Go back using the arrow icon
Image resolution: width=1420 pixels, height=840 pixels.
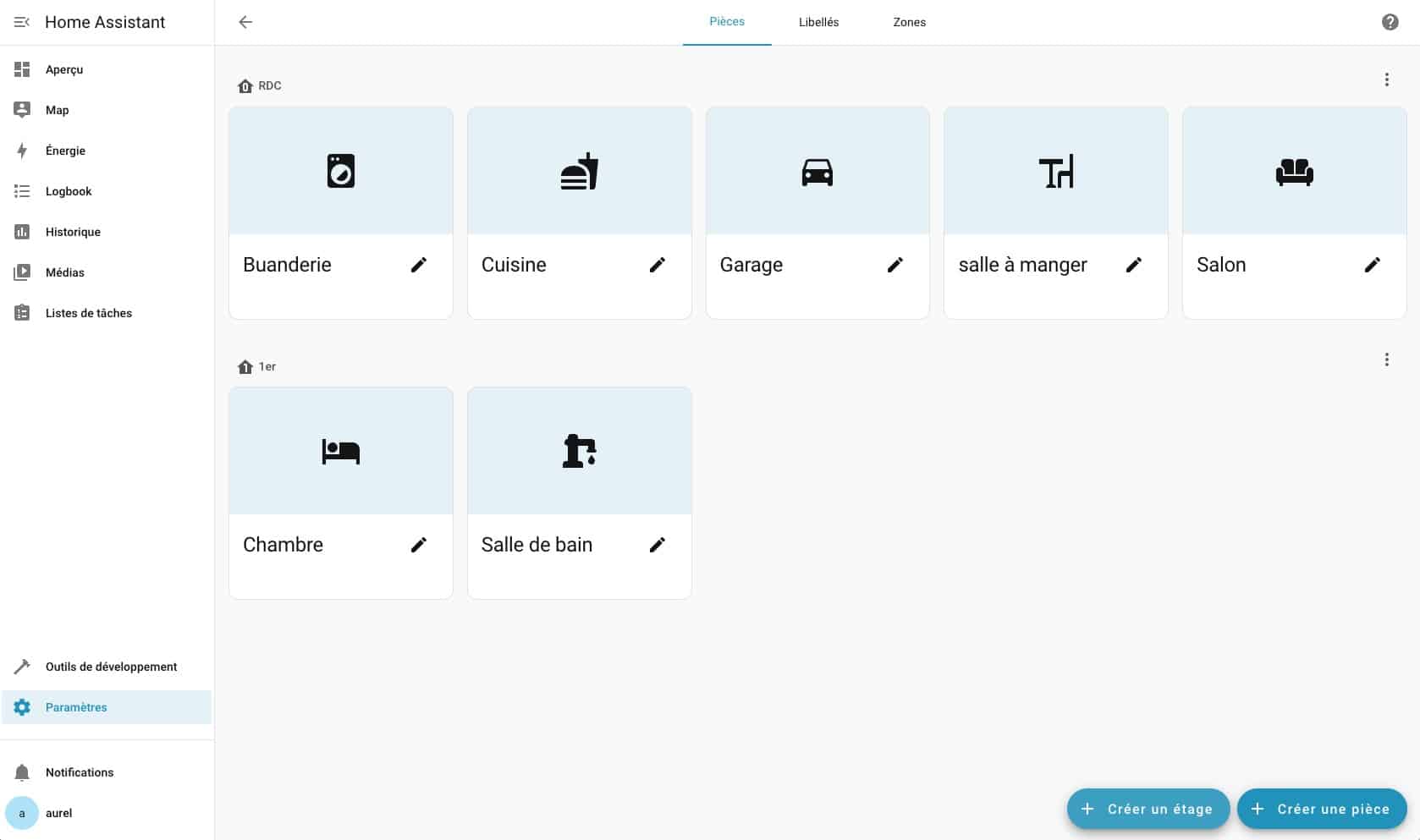(x=245, y=22)
